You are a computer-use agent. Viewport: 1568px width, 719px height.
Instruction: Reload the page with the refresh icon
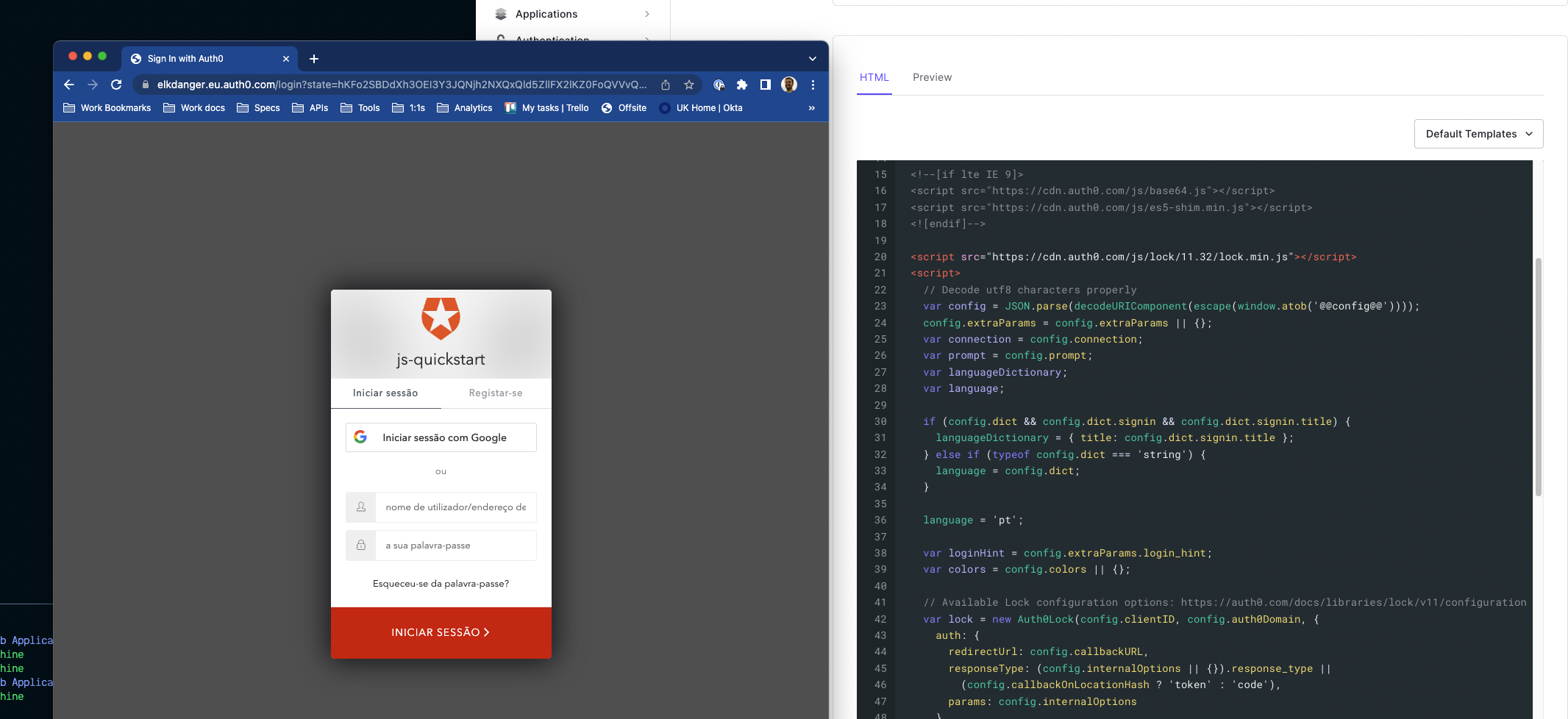pos(116,85)
